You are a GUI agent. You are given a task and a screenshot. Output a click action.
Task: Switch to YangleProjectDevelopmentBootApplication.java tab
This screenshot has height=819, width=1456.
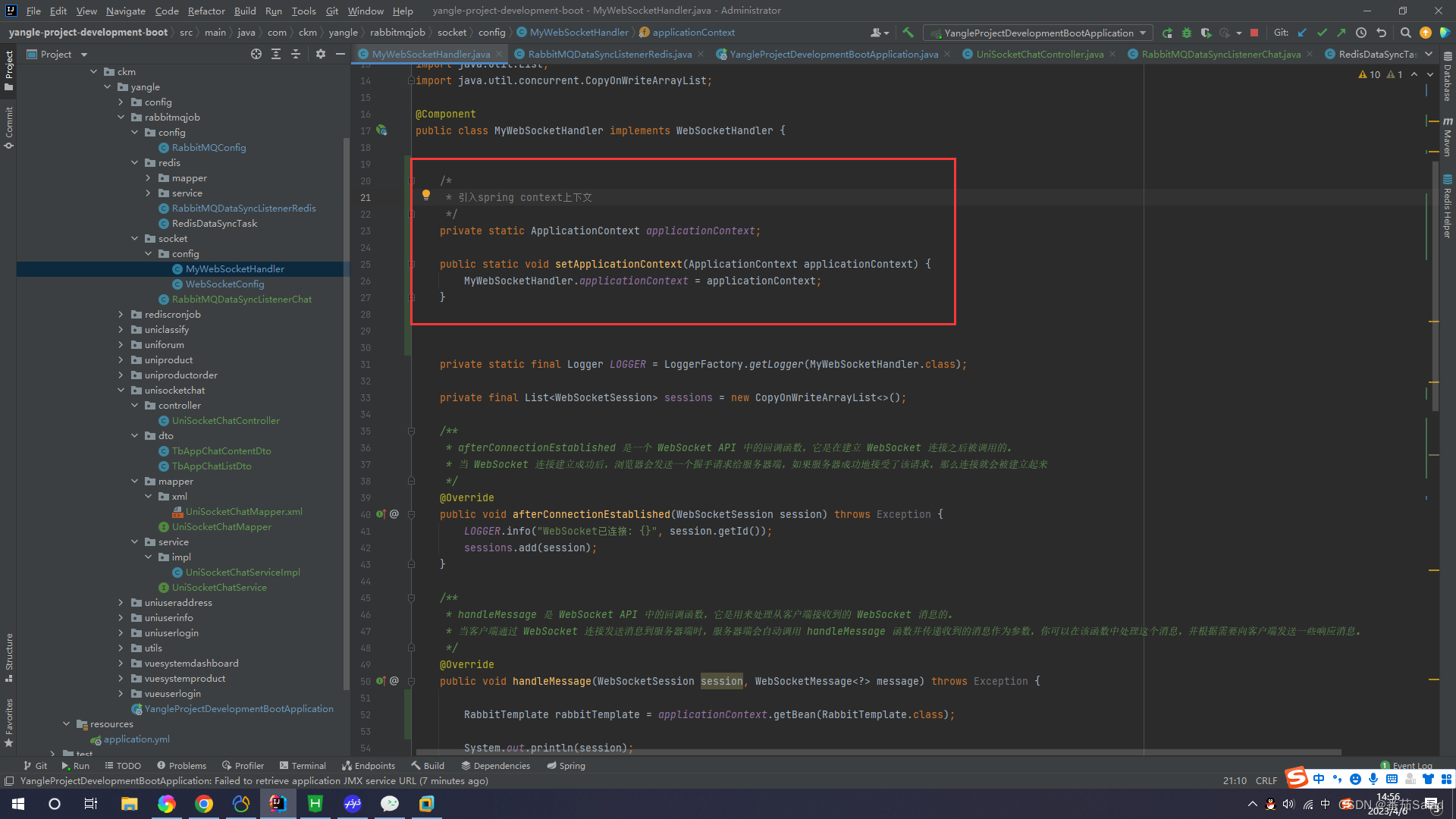pyautogui.click(x=833, y=54)
